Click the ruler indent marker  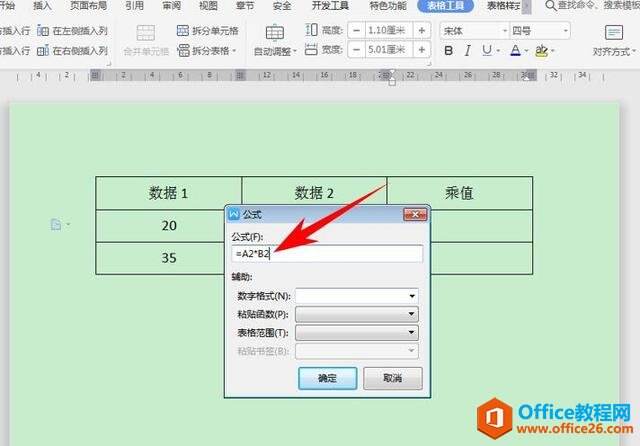(x=392, y=78)
